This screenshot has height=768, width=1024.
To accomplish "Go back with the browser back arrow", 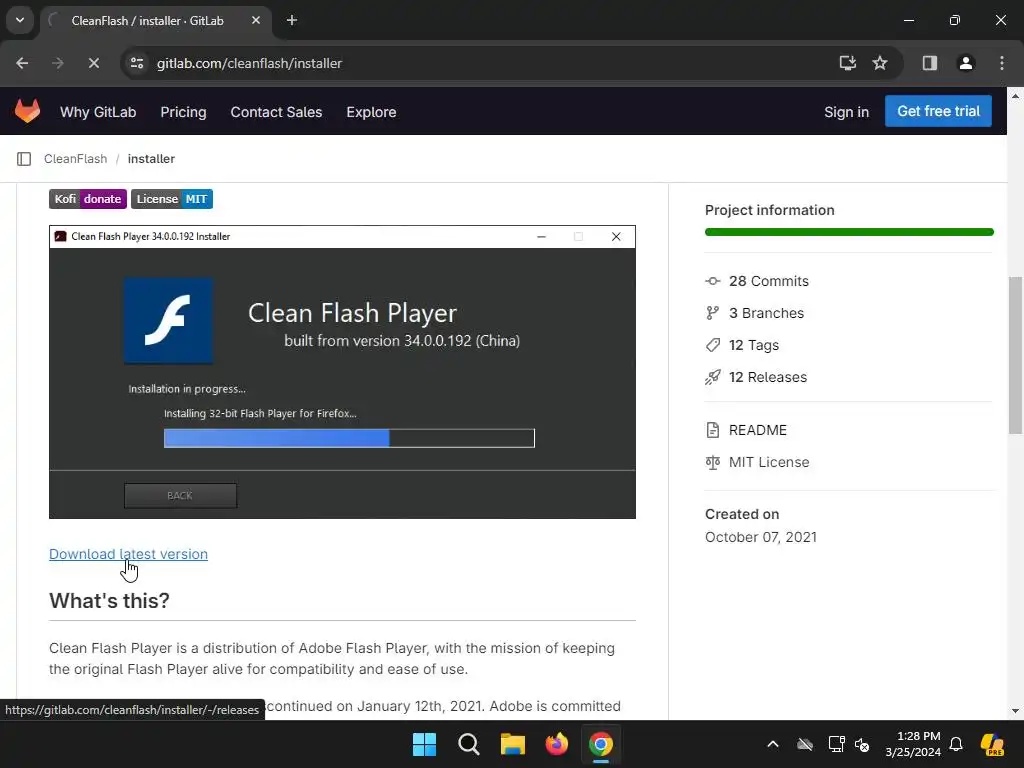I will pos(22,63).
